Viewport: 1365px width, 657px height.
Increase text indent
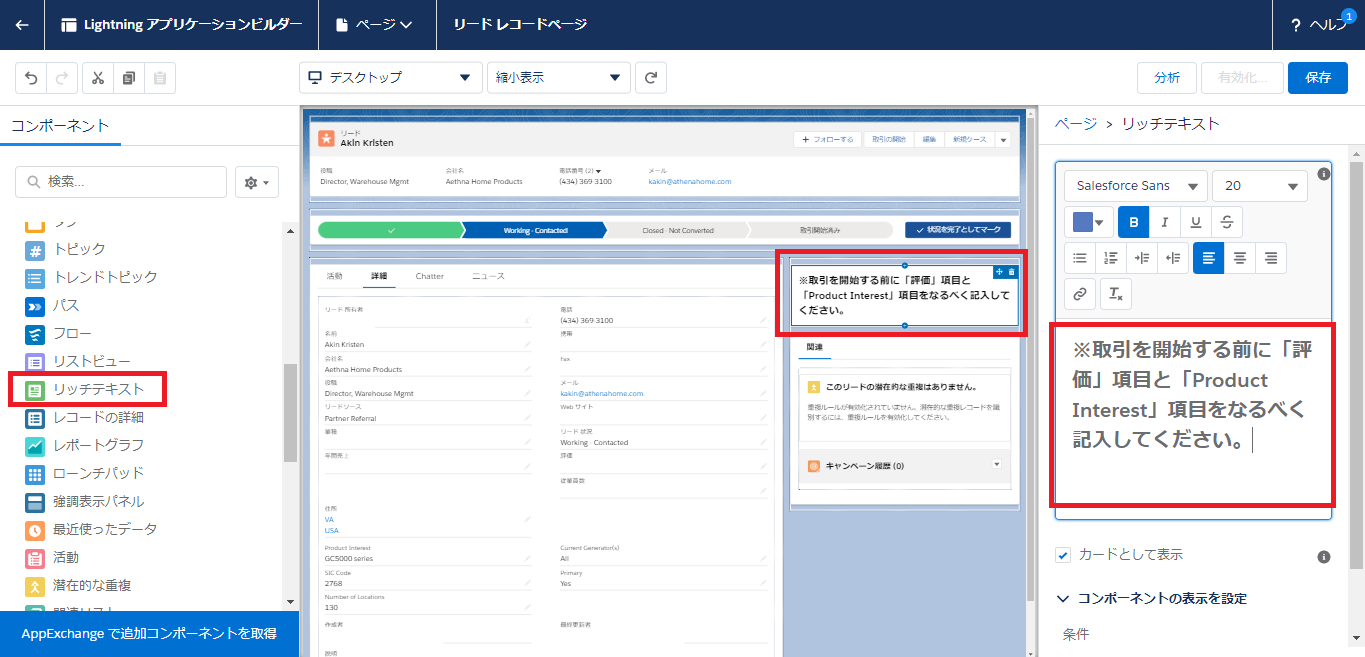click(1142, 258)
